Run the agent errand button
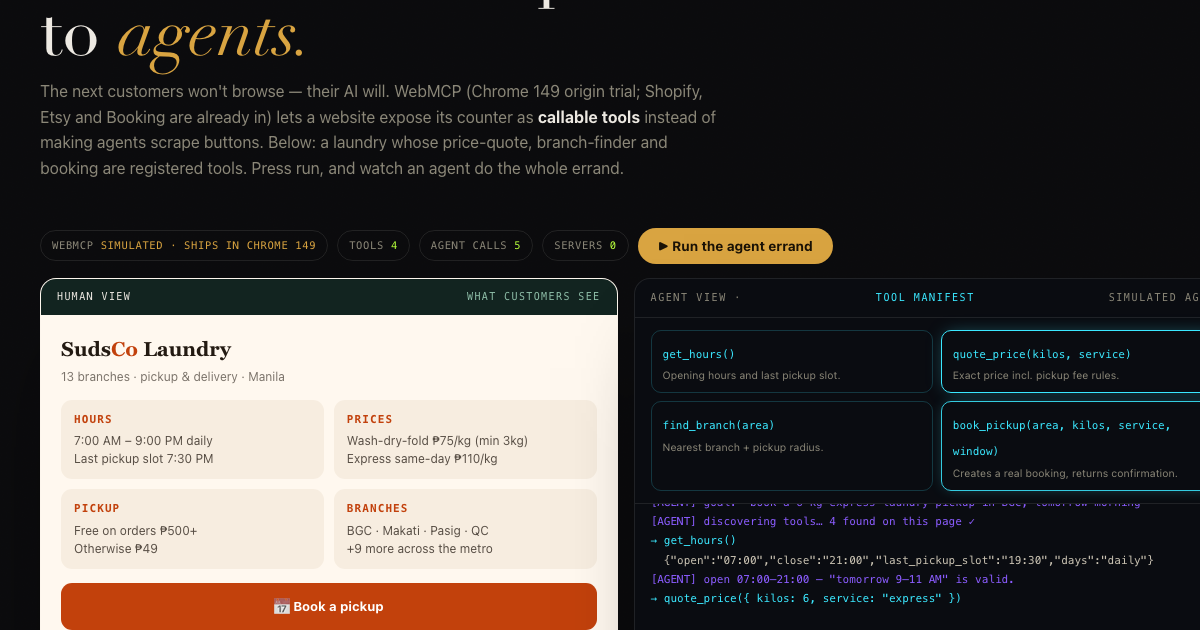This screenshot has width=1200, height=630. click(x=735, y=246)
